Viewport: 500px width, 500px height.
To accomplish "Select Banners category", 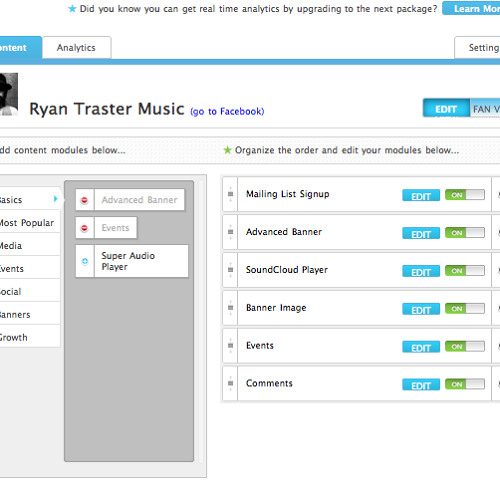I will click(30, 314).
